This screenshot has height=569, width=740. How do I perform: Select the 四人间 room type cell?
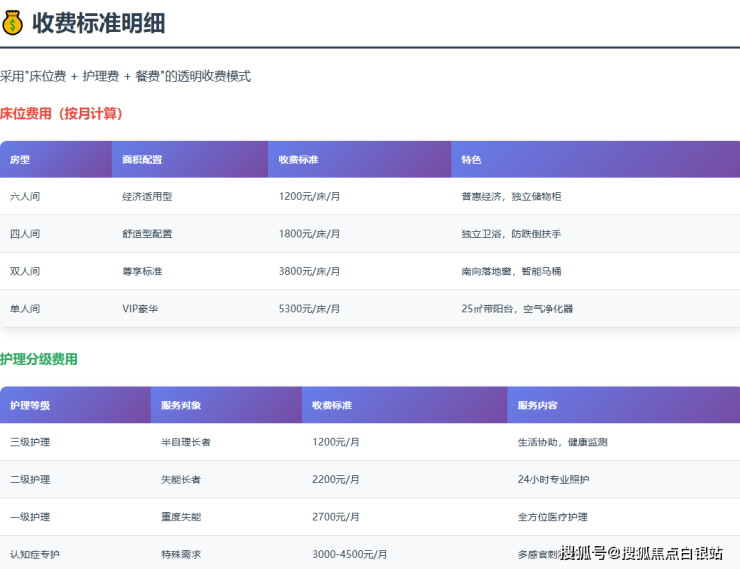tap(25, 234)
